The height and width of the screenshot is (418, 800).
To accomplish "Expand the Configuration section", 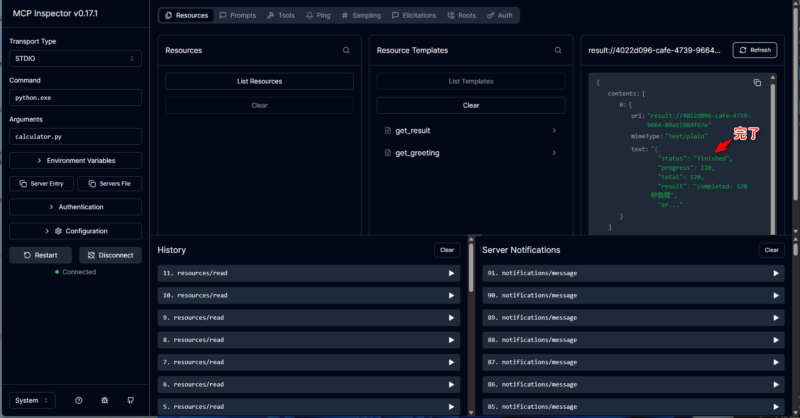I will tap(75, 231).
